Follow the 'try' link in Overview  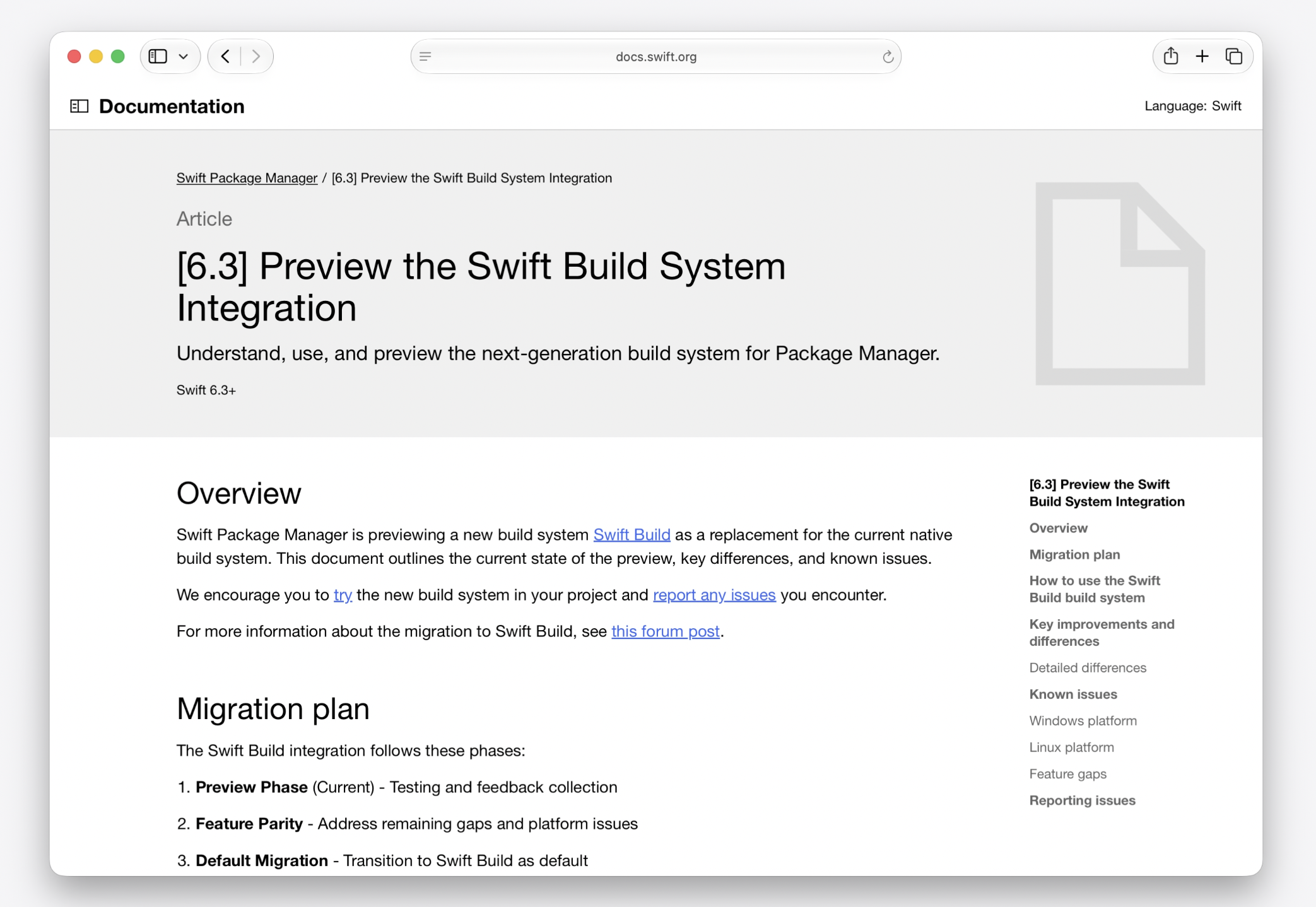coord(343,595)
